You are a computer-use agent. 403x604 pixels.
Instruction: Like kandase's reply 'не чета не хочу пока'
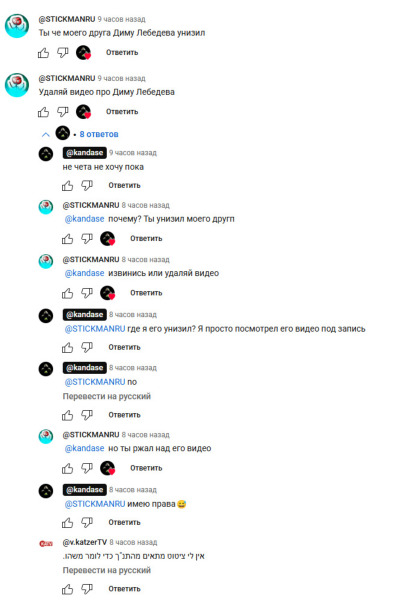(x=67, y=186)
